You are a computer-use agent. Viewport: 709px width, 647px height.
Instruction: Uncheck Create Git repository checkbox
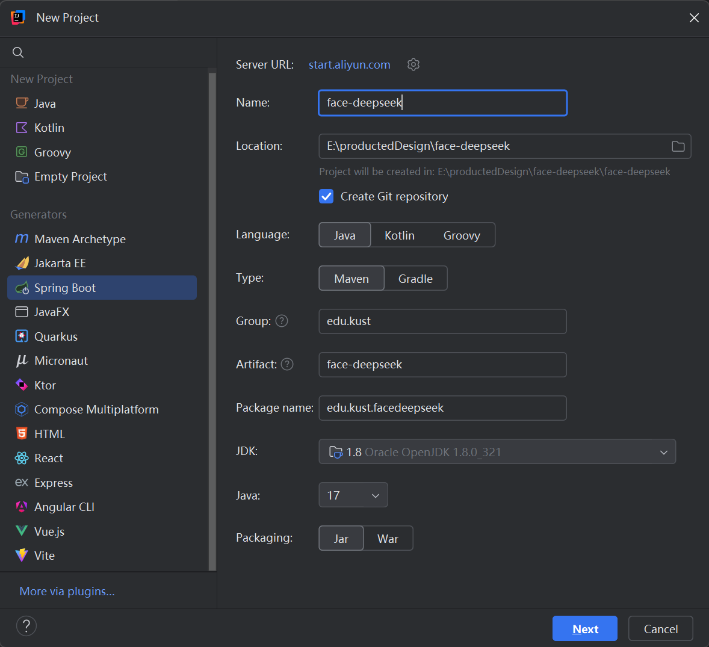pyautogui.click(x=326, y=197)
